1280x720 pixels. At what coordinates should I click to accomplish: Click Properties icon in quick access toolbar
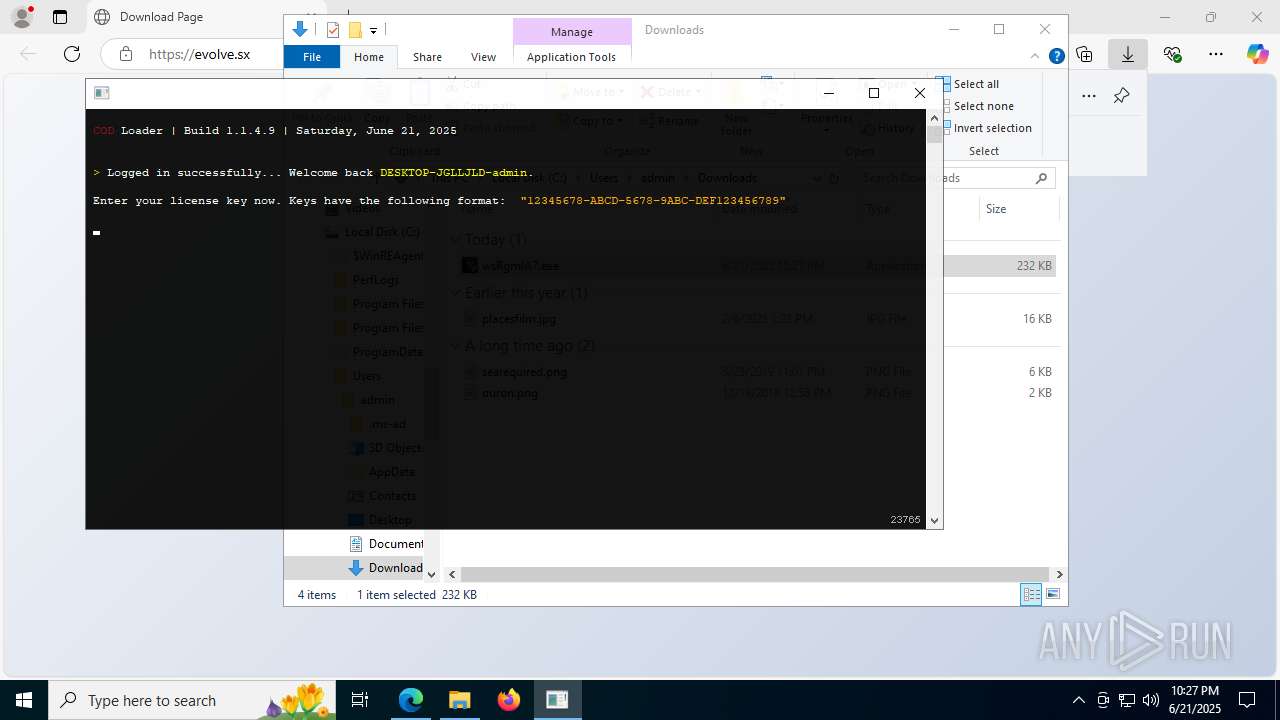click(333, 30)
